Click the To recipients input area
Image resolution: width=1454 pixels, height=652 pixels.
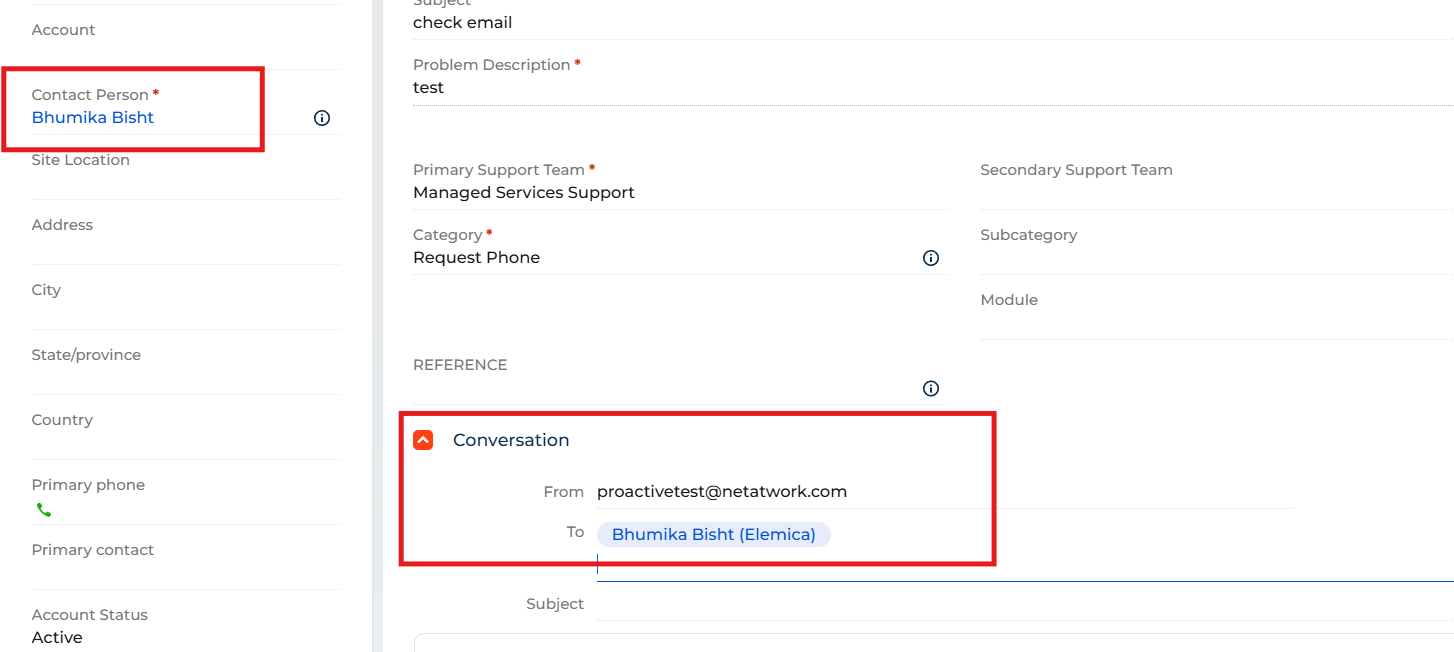1025,550
